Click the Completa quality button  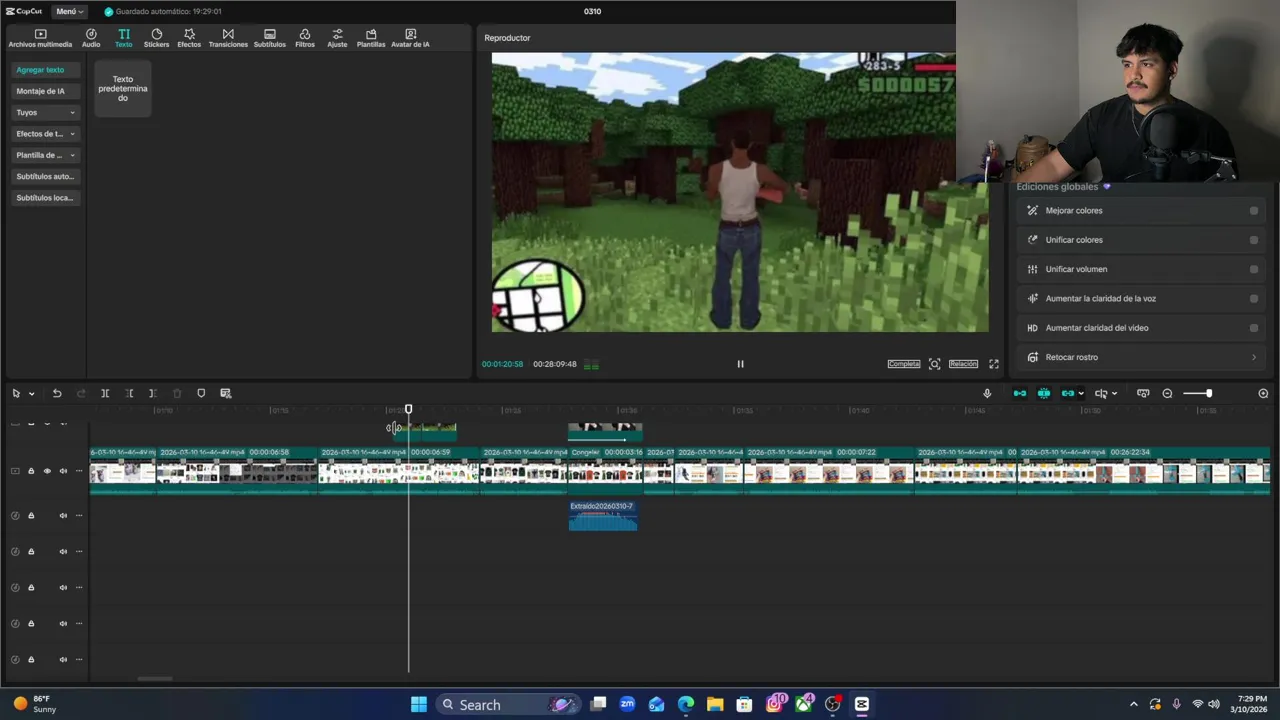click(903, 364)
